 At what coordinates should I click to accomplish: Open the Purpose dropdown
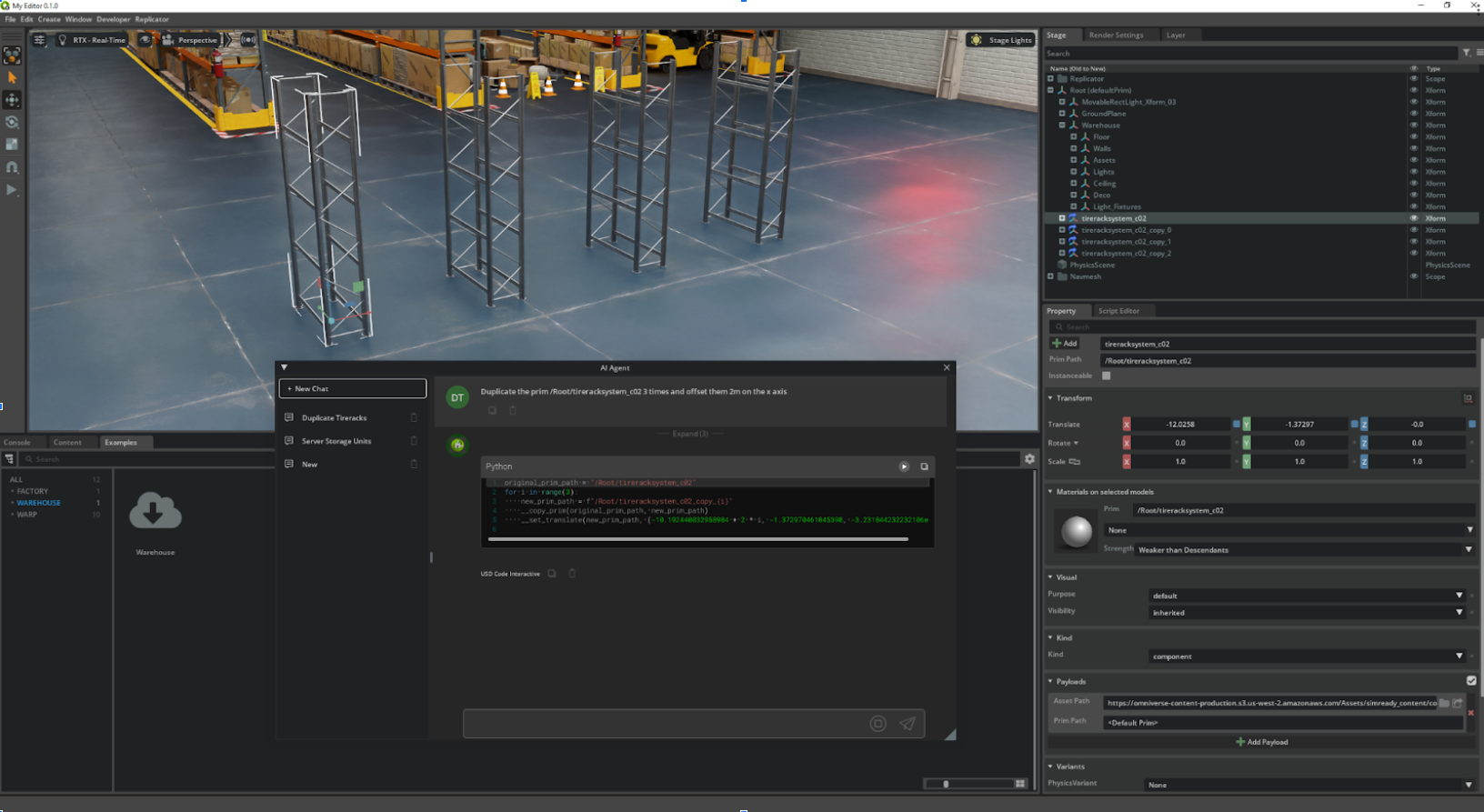[x=1309, y=596]
